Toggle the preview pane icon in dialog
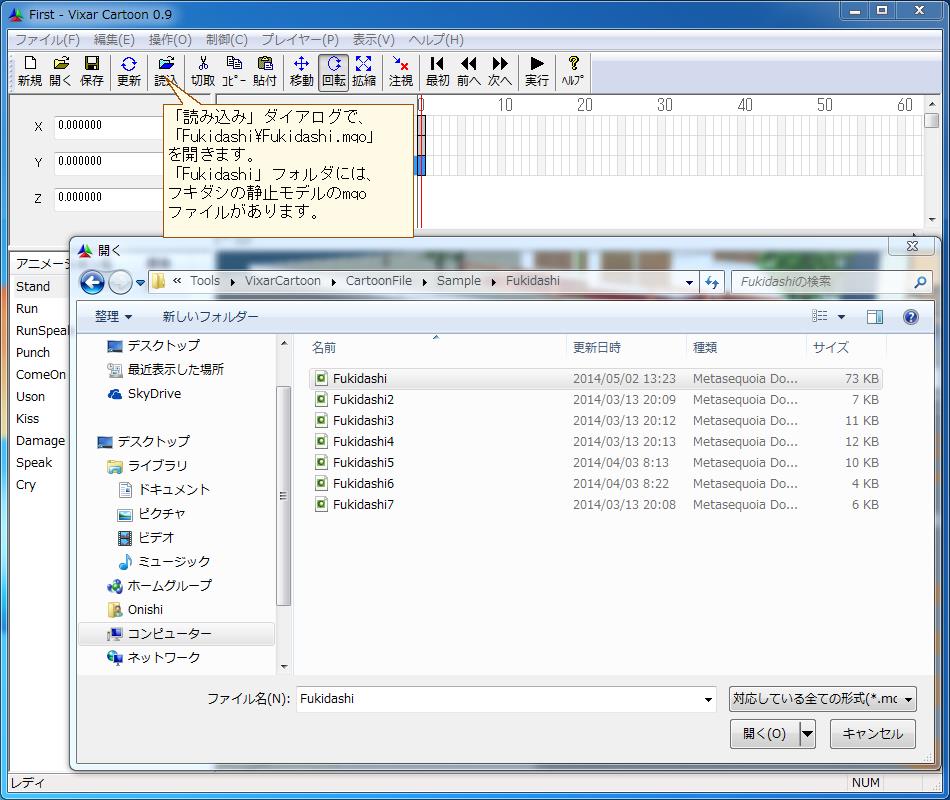 875,317
